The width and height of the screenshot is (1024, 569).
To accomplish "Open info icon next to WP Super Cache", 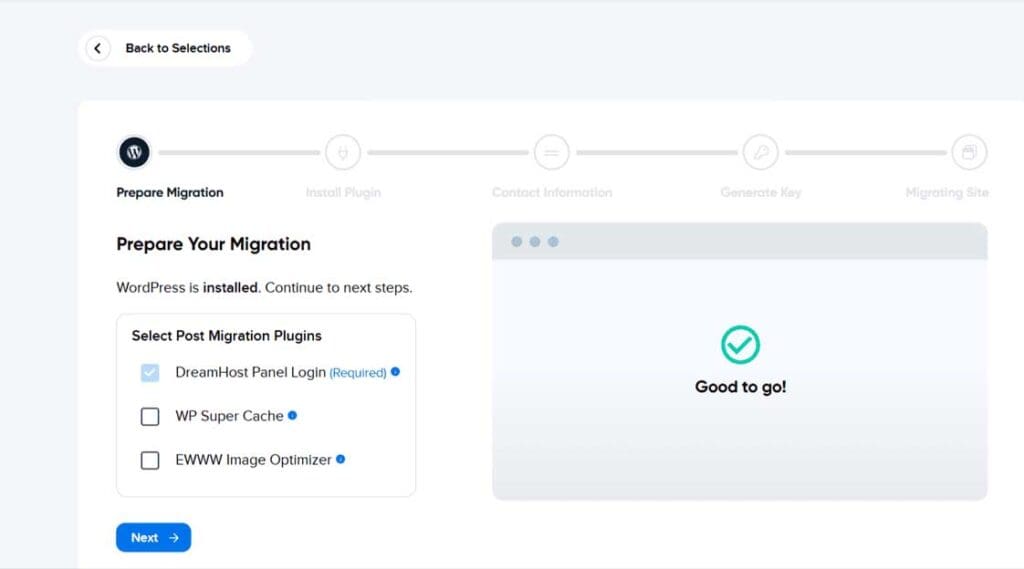I will click(293, 415).
